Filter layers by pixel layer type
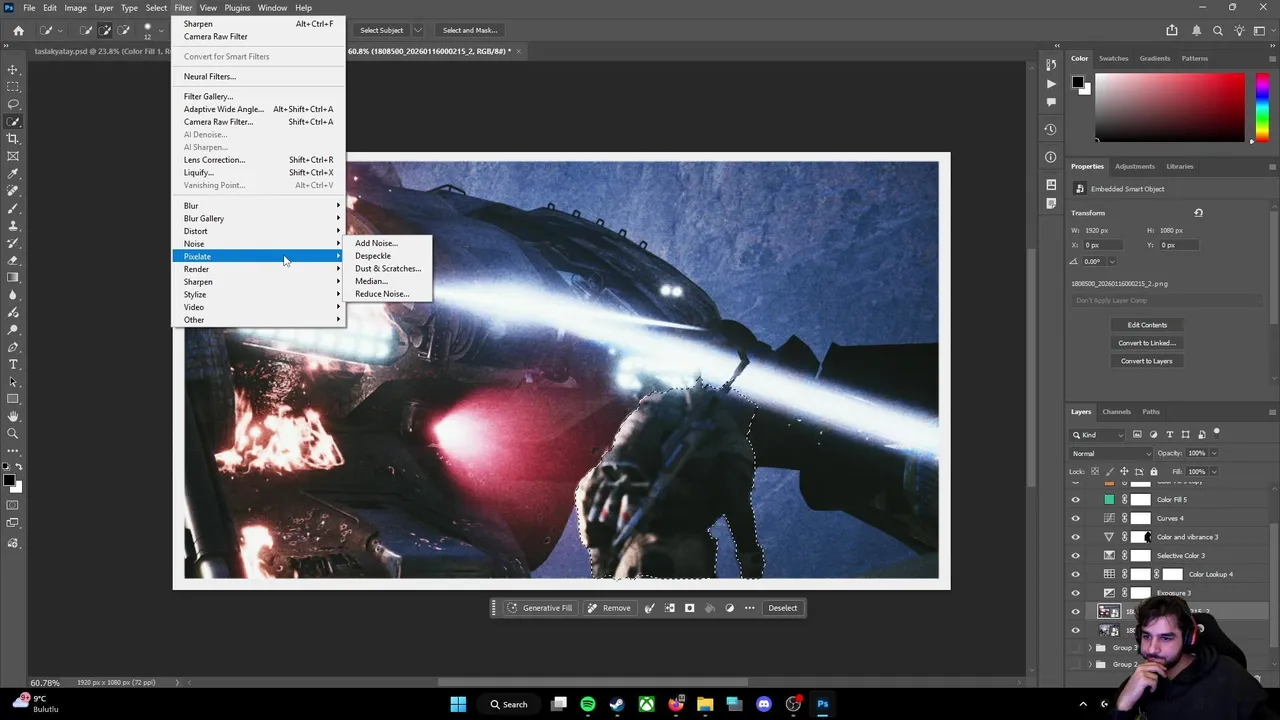This screenshot has width=1280, height=720. (1137, 434)
